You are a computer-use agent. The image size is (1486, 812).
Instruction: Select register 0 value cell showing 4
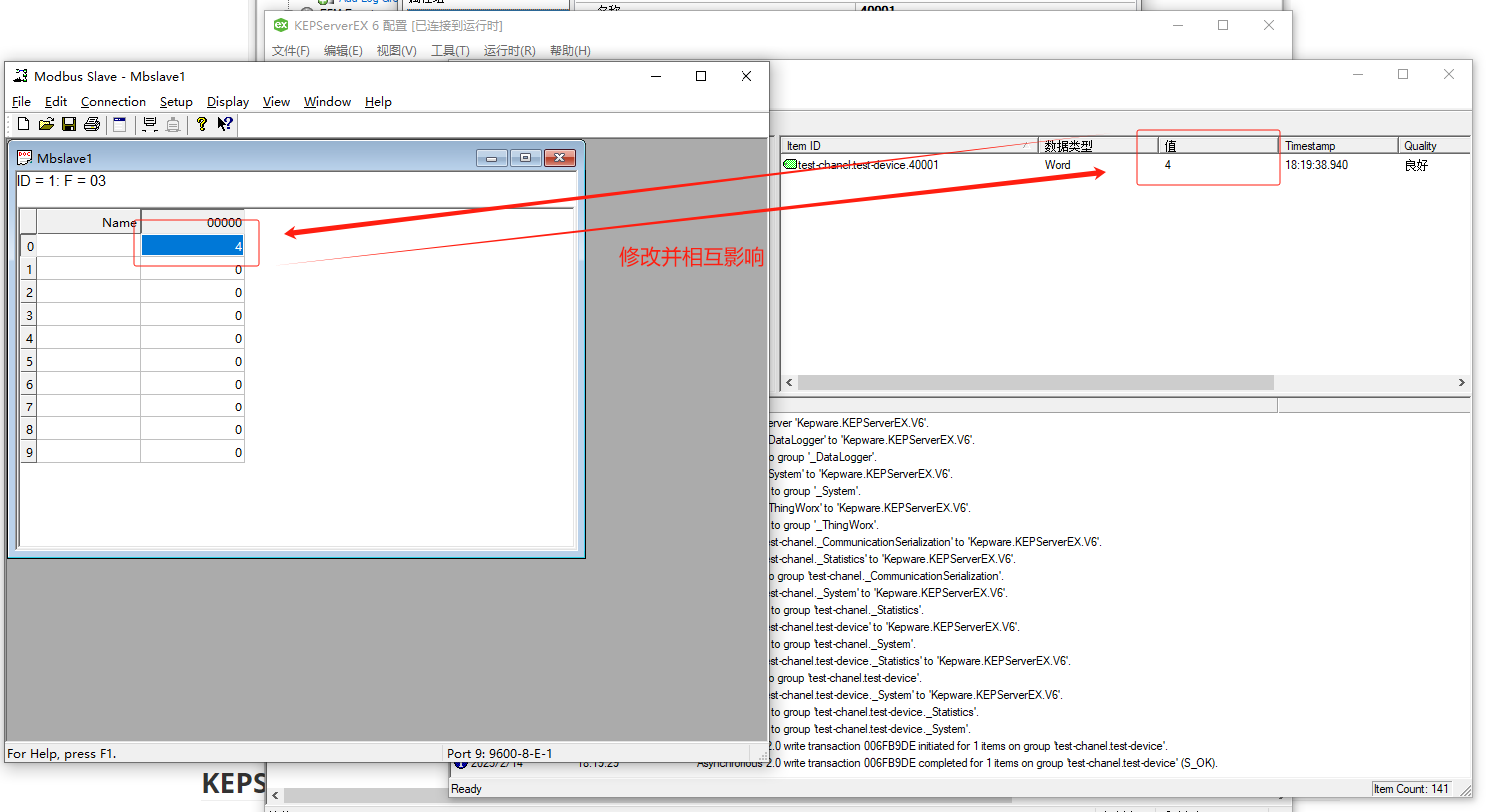coord(192,246)
